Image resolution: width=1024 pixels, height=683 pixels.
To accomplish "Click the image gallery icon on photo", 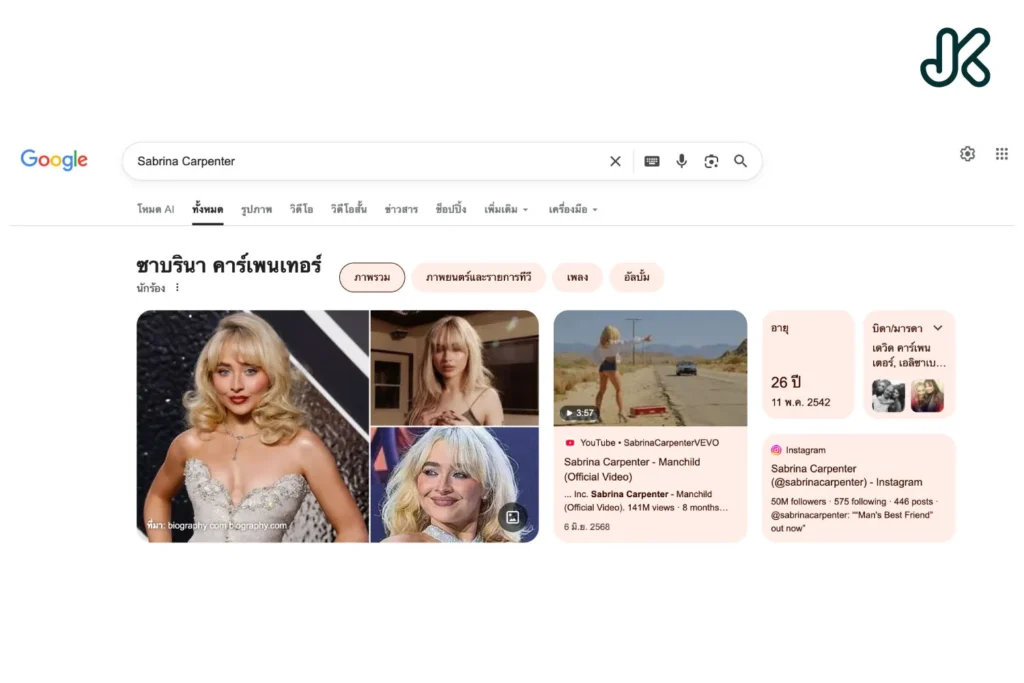I will (513, 517).
